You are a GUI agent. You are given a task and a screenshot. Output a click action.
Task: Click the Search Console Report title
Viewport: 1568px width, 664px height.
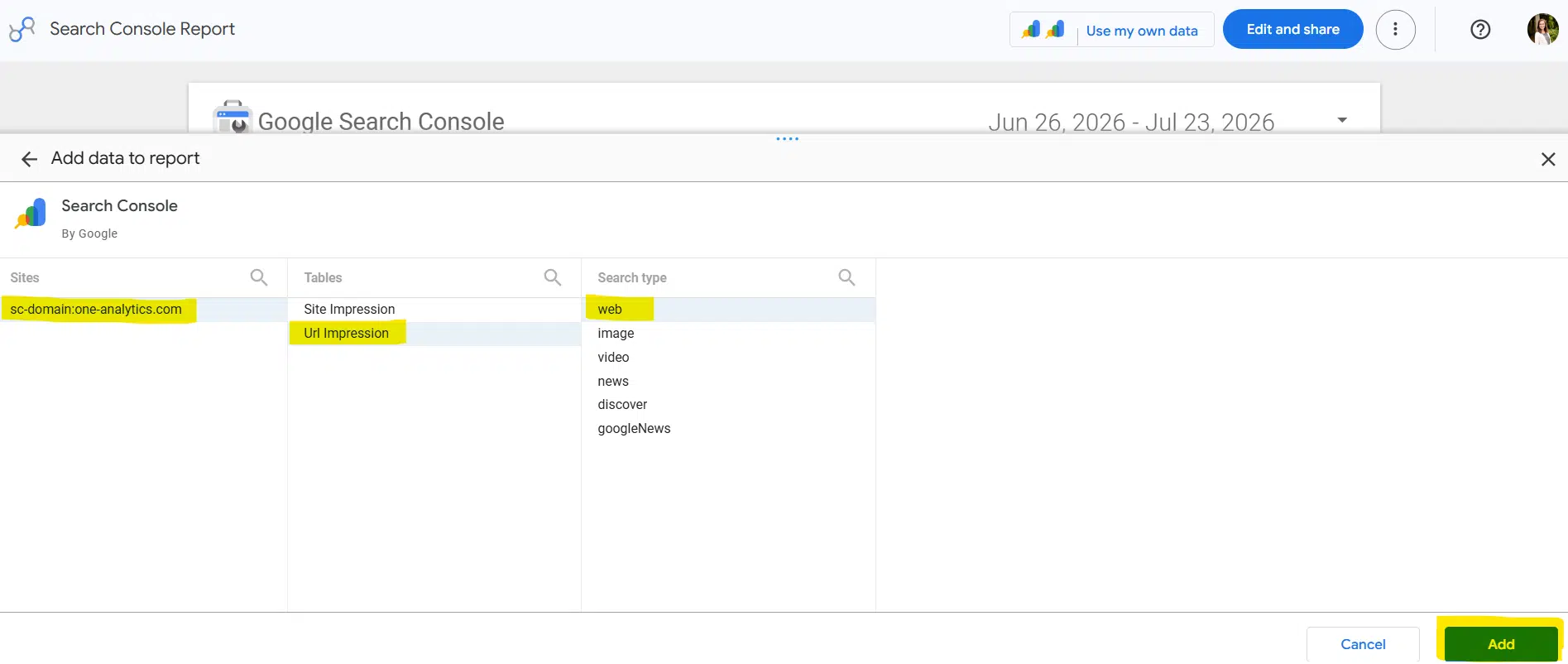(x=142, y=29)
